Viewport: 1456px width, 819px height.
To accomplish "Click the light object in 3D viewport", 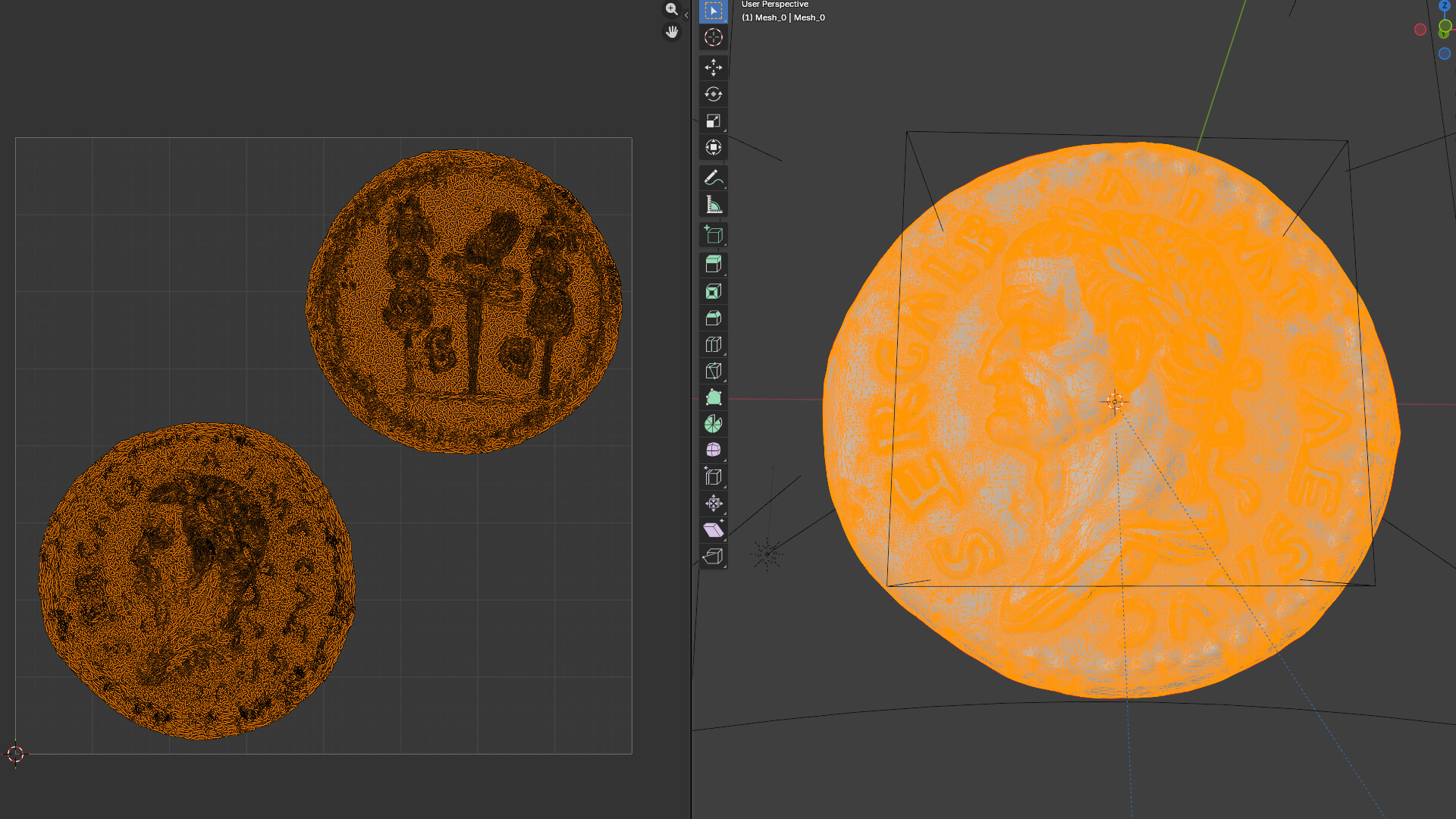I will point(767,554).
